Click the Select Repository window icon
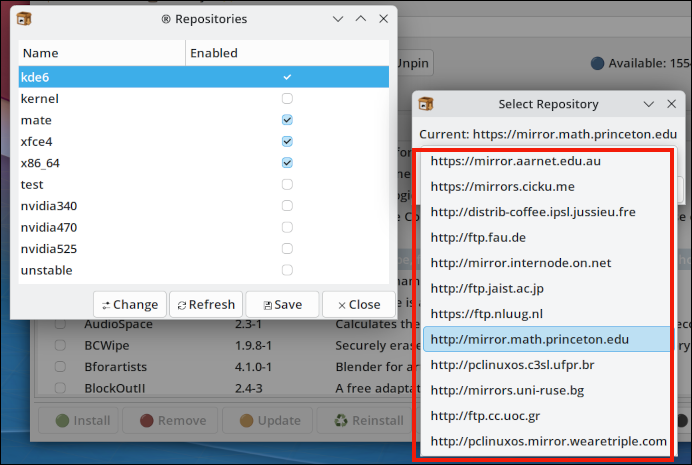The image size is (692, 465). pos(426,104)
